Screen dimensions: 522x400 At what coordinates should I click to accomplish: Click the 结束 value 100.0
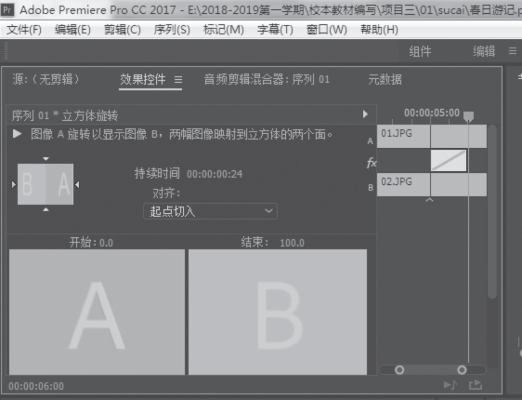coord(292,243)
